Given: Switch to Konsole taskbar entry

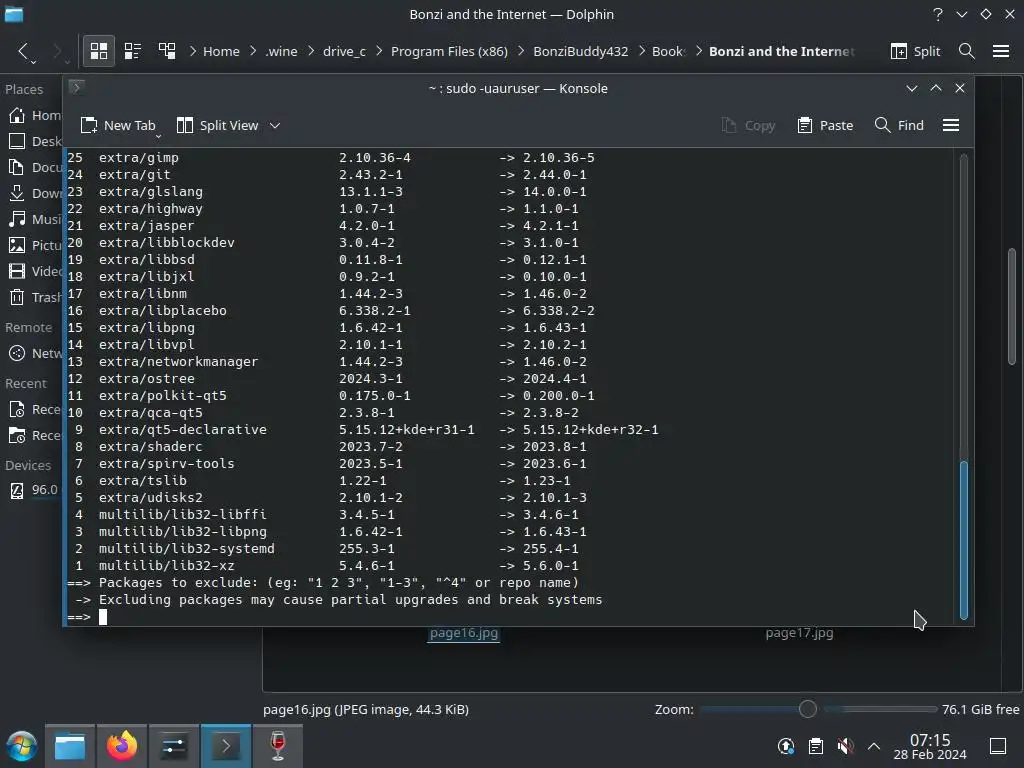Looking at the screenshot, I should coord(226,746).
